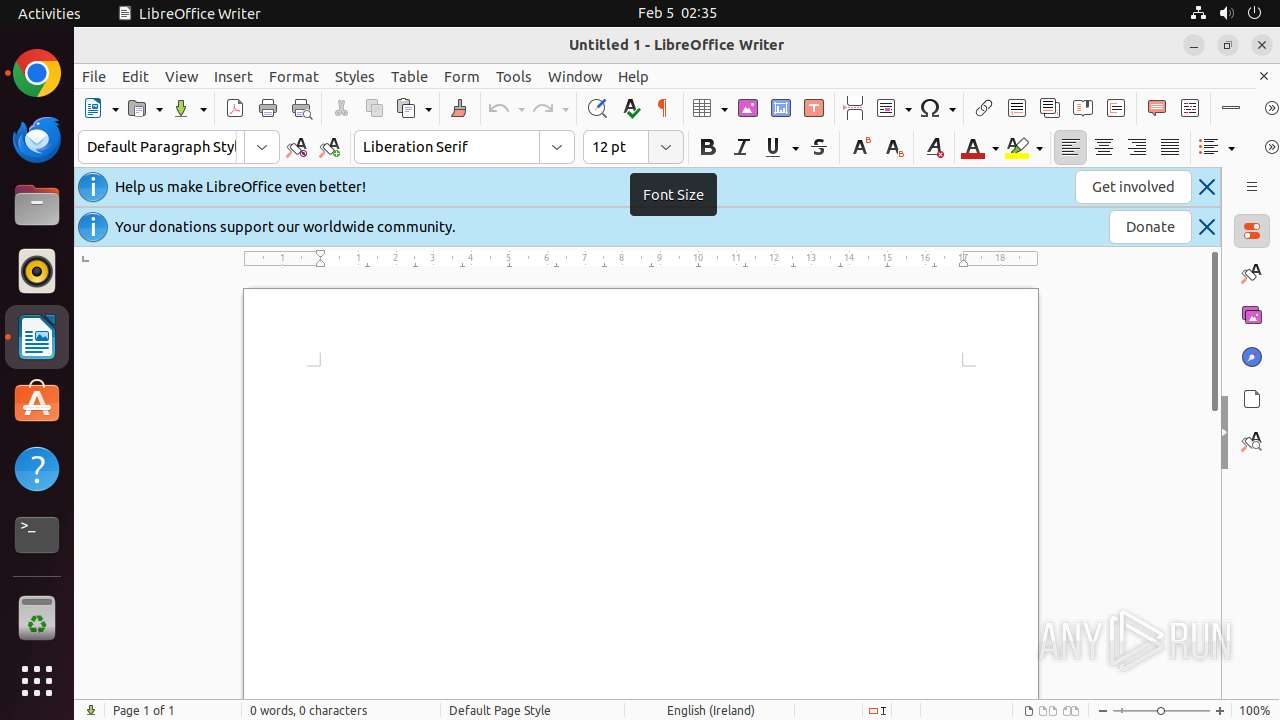Toggle bold formatting
This screenshot has width=1280, height=720.
pyautogui.click(x=708, y=147)
